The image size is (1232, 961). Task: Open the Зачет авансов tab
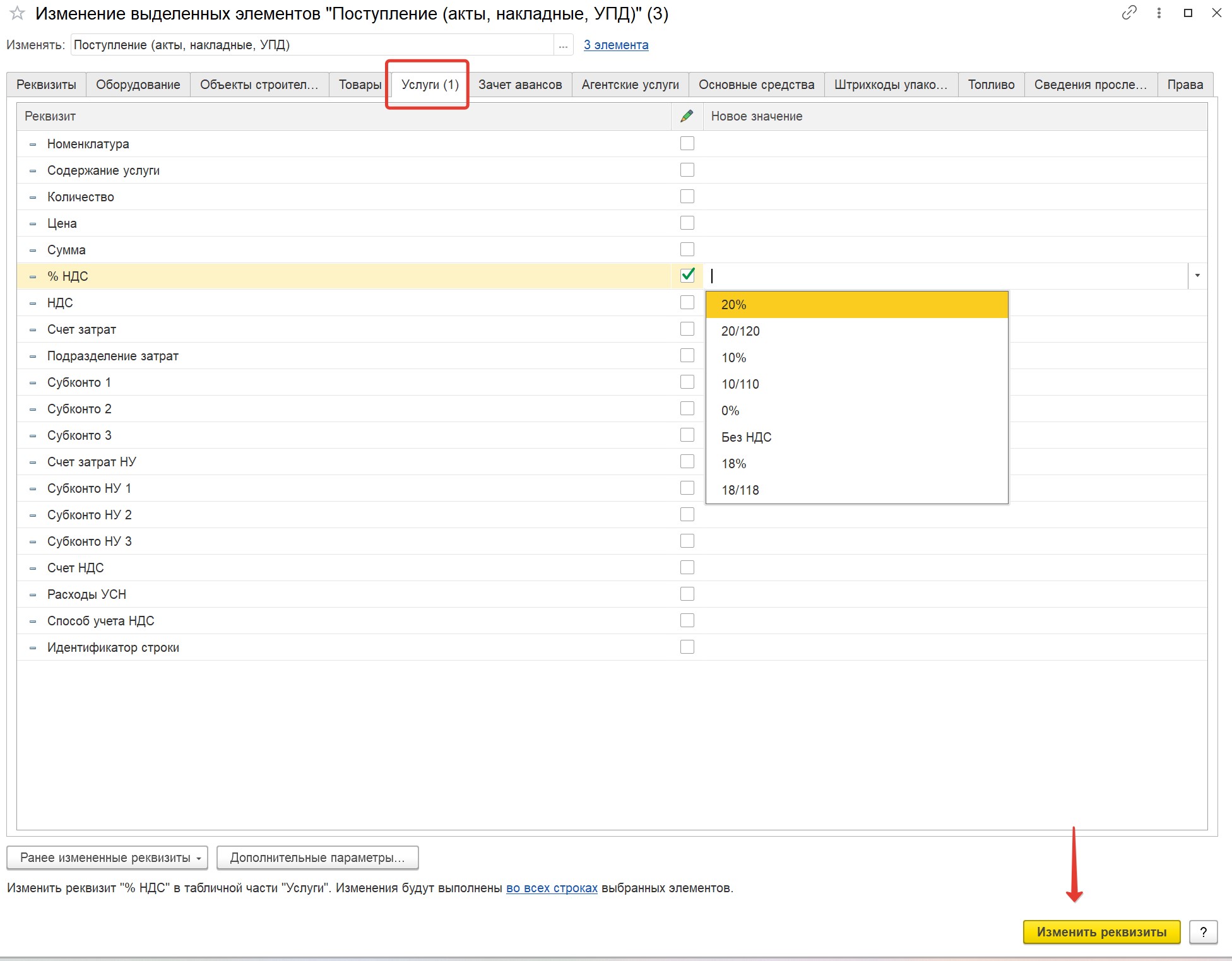[x=520, y=85]
